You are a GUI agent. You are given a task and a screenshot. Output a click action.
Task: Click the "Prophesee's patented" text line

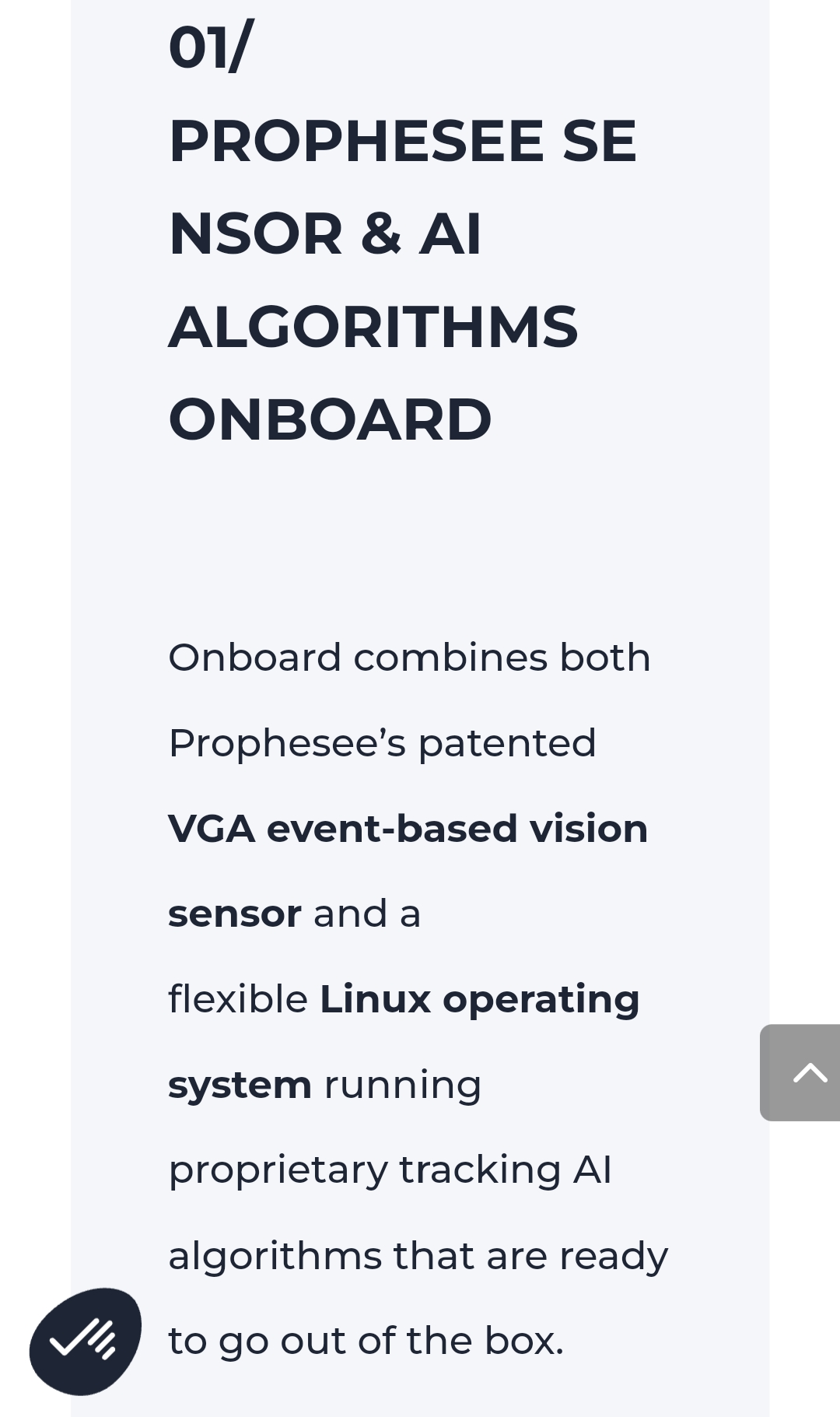click(x=382, y=742)
